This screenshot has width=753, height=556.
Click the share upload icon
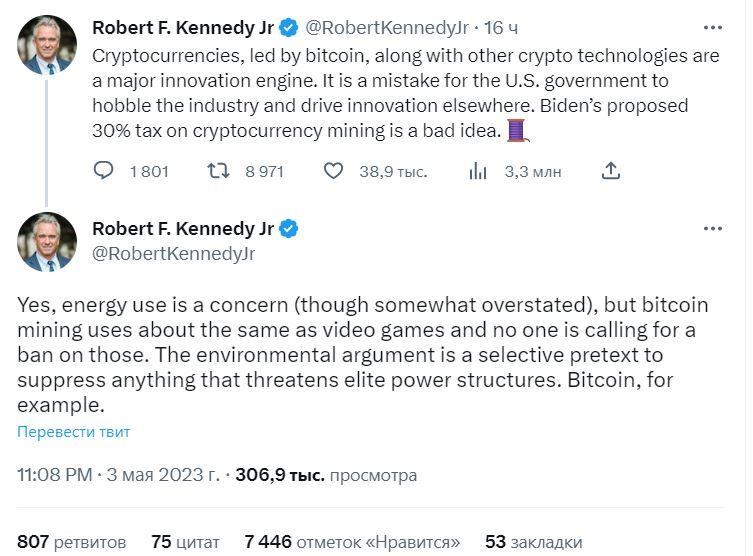(x=610, y=171)
